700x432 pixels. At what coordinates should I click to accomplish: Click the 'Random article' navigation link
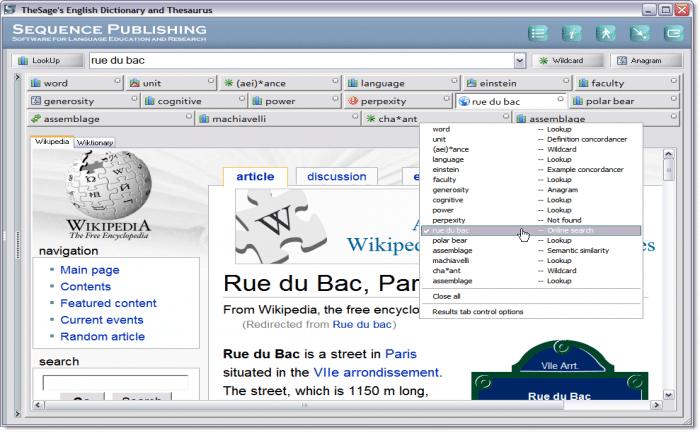click(102, 336)
